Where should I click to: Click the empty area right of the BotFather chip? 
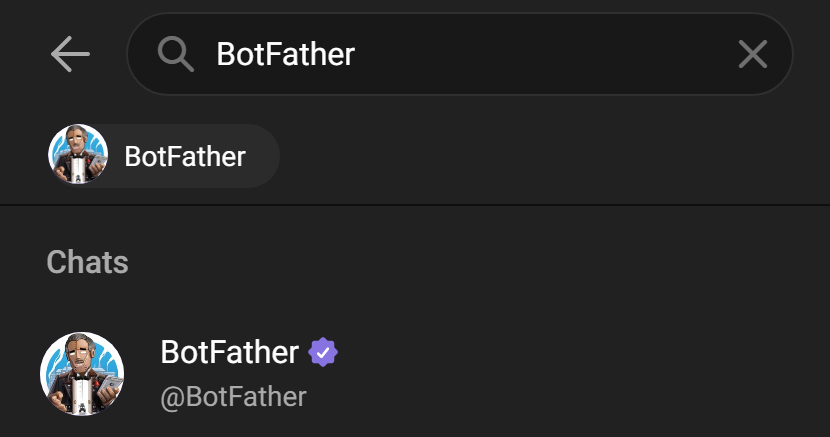(x=550, y=156)
